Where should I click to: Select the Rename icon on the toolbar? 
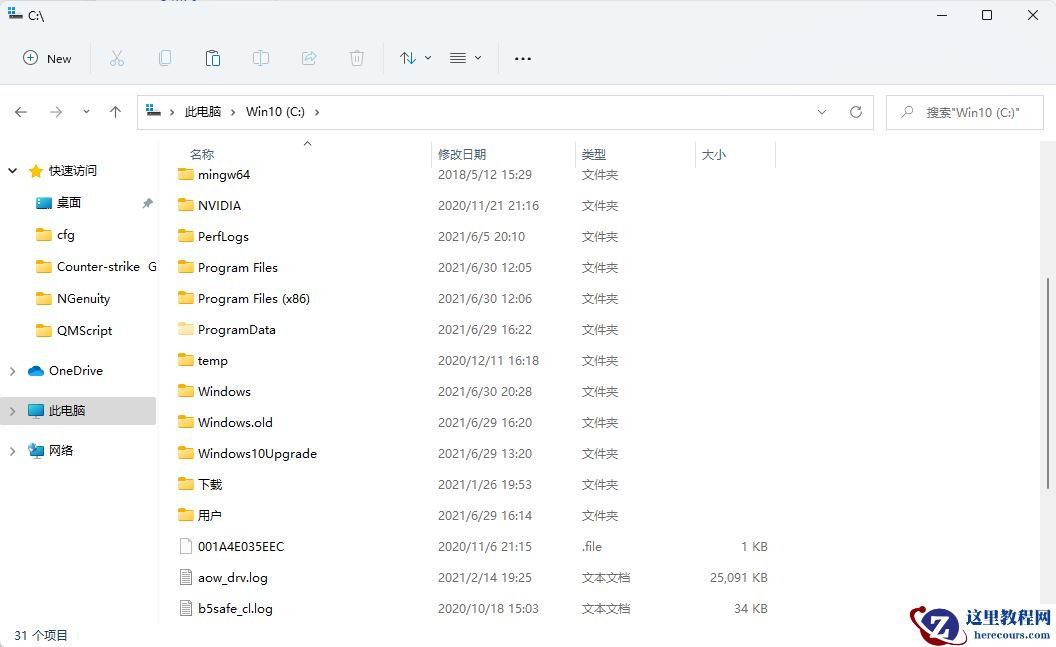coord(261,58)
